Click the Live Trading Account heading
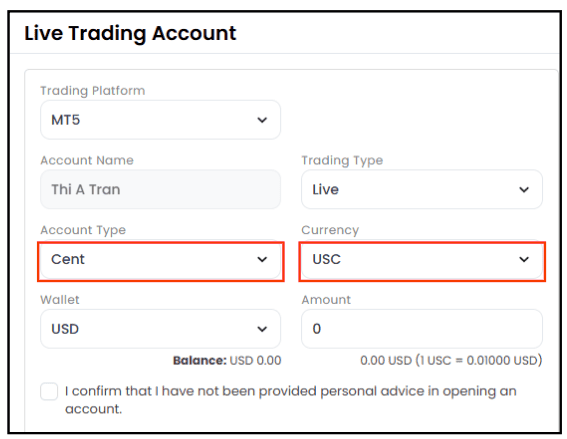Screen dimensions: 567x439 point(130,33)
